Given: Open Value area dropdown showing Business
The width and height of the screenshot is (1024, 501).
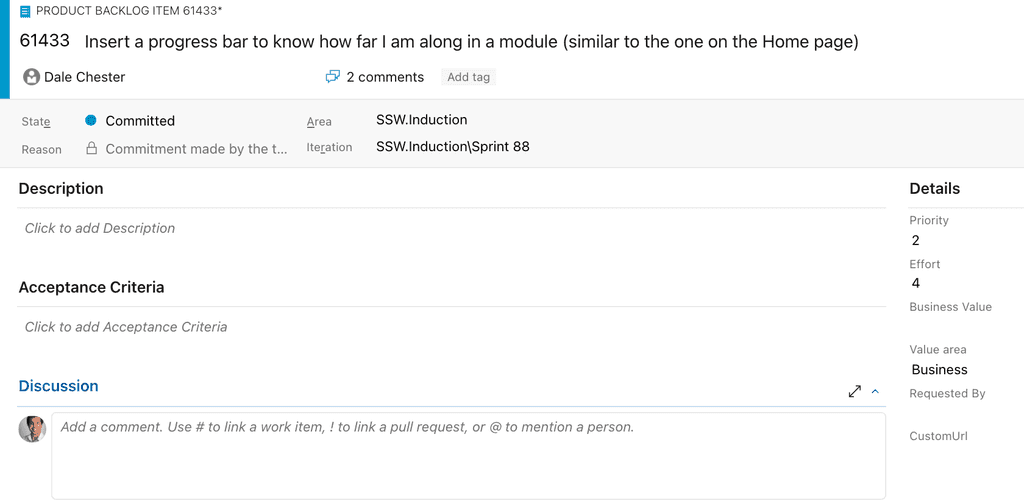Looking at the screenshot, I should click(939, 370).
